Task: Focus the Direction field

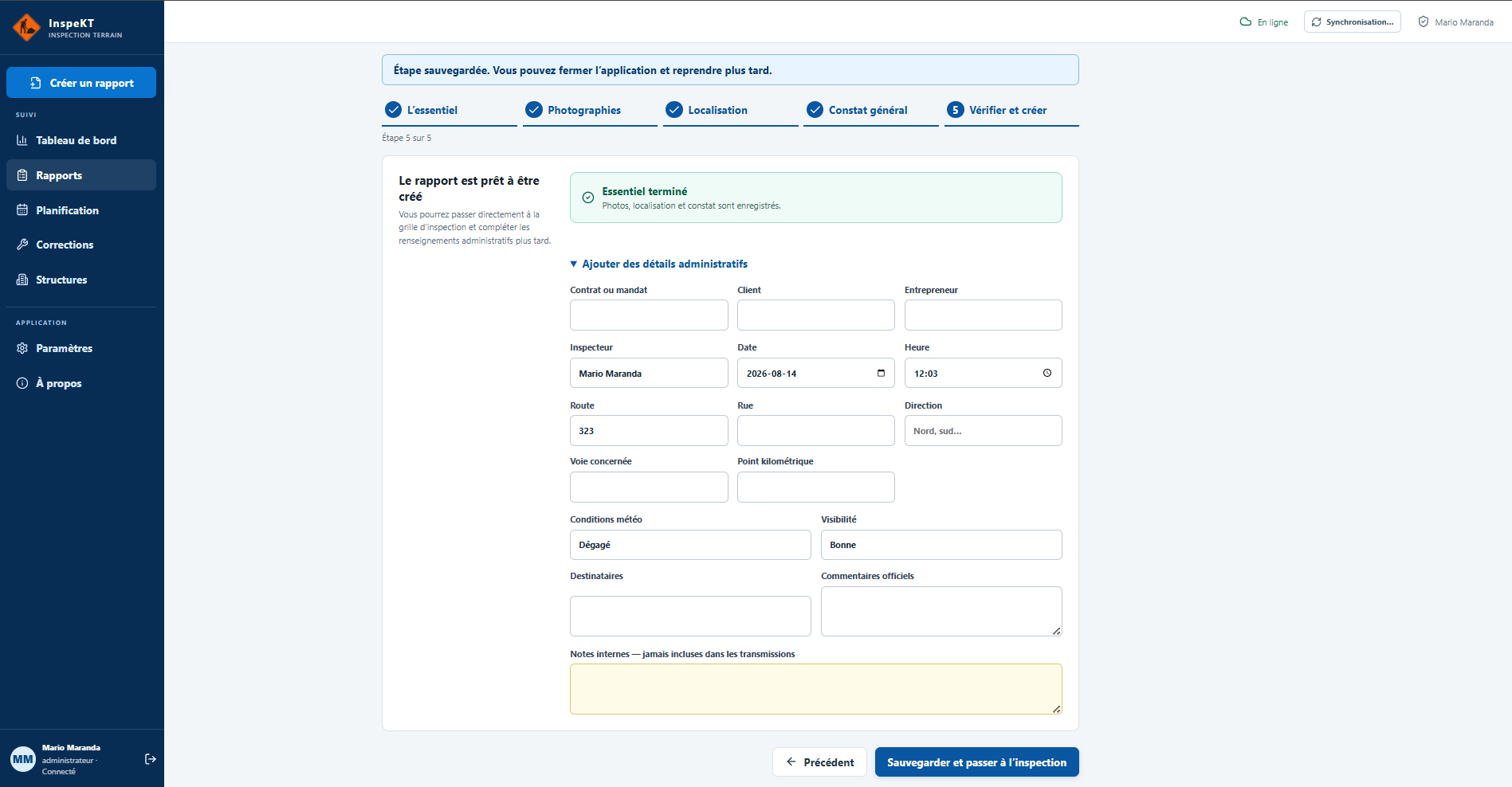Action: click(x=984, y=430)
